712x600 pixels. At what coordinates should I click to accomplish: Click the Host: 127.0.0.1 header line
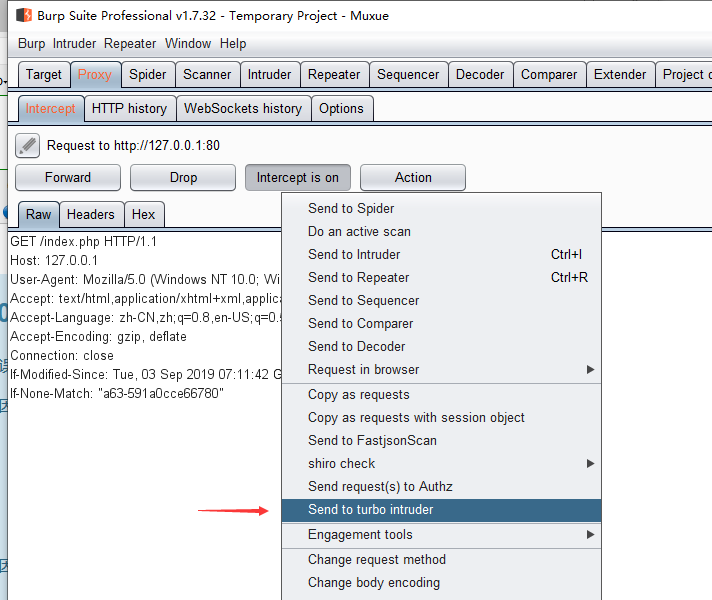pos(54,260)
